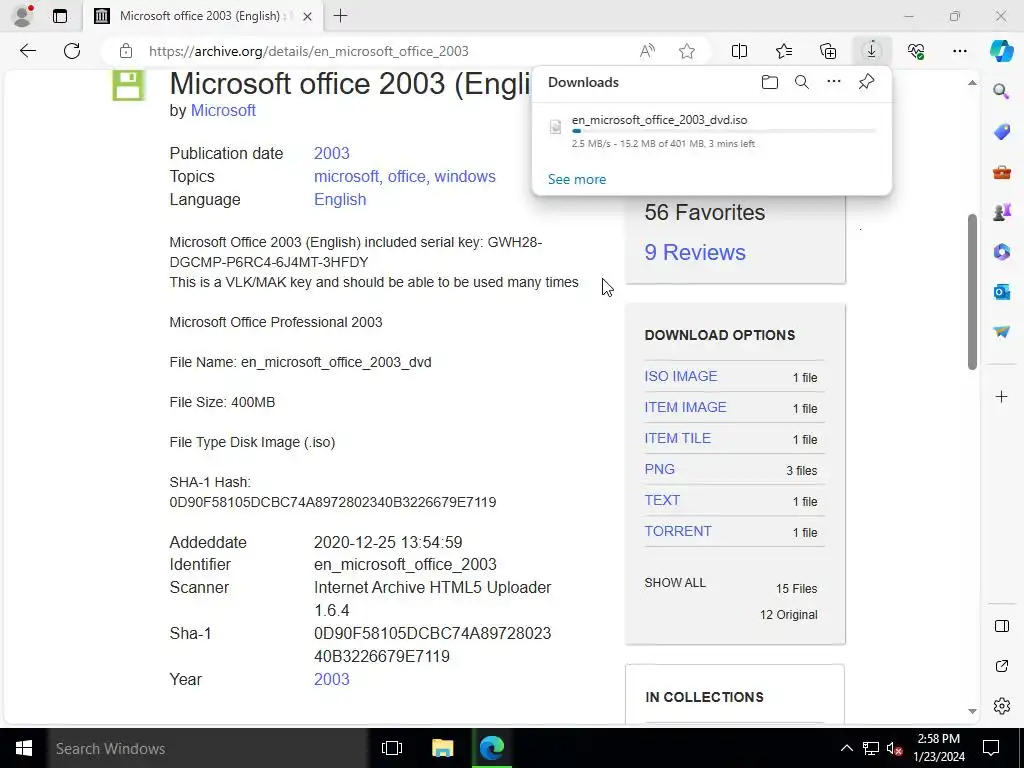Click SHOW ALL download files

point(675,583)
